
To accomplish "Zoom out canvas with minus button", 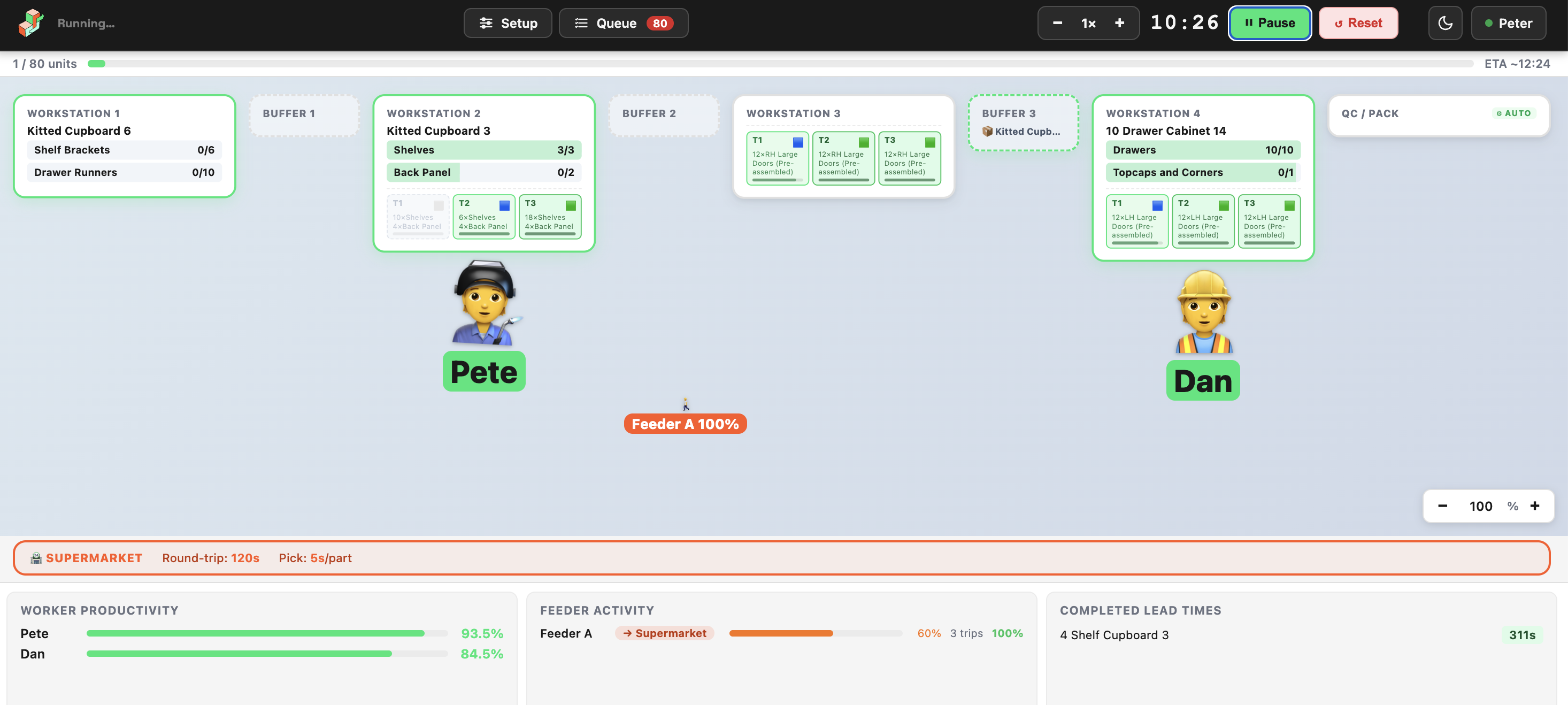I will pyautogui.click(x=1442, y=506).
